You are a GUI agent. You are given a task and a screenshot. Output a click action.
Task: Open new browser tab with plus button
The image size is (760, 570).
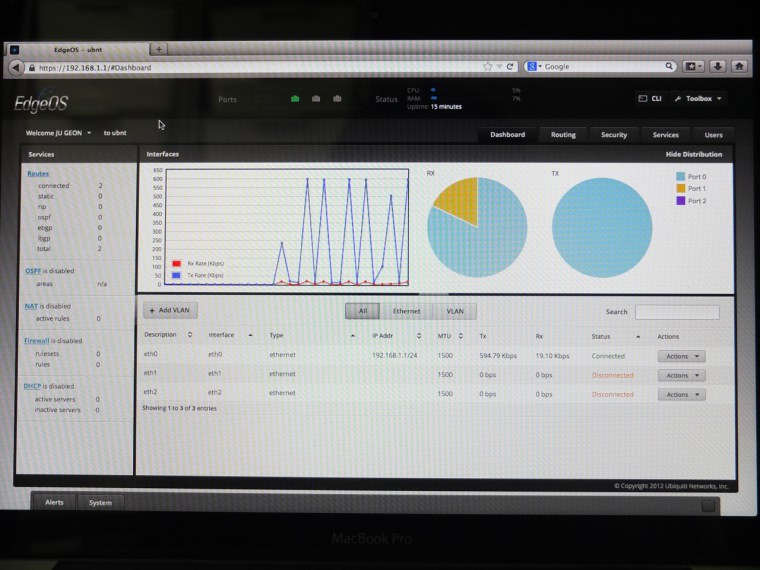158,49
